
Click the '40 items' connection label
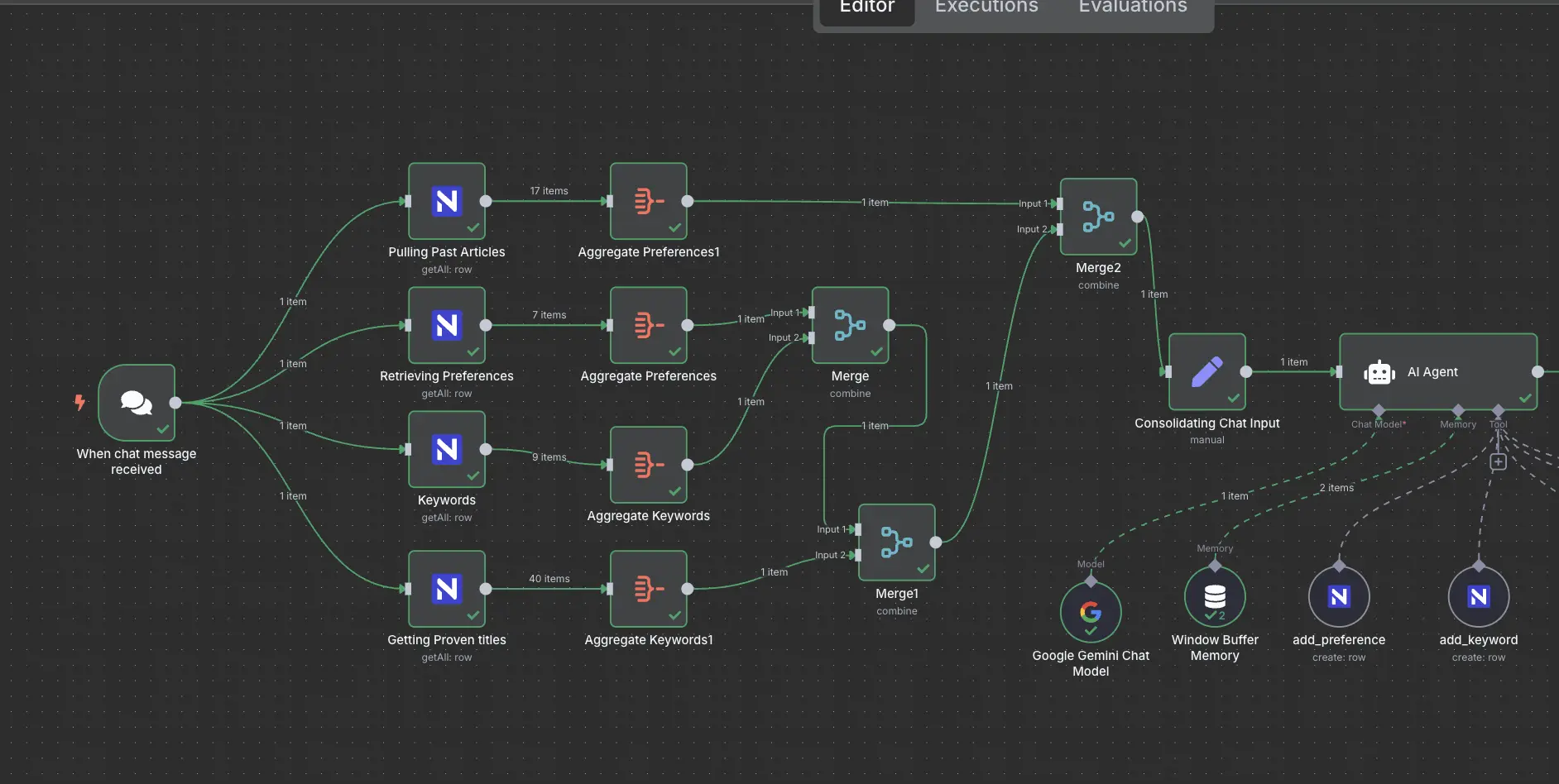click(x=549, y=579)
